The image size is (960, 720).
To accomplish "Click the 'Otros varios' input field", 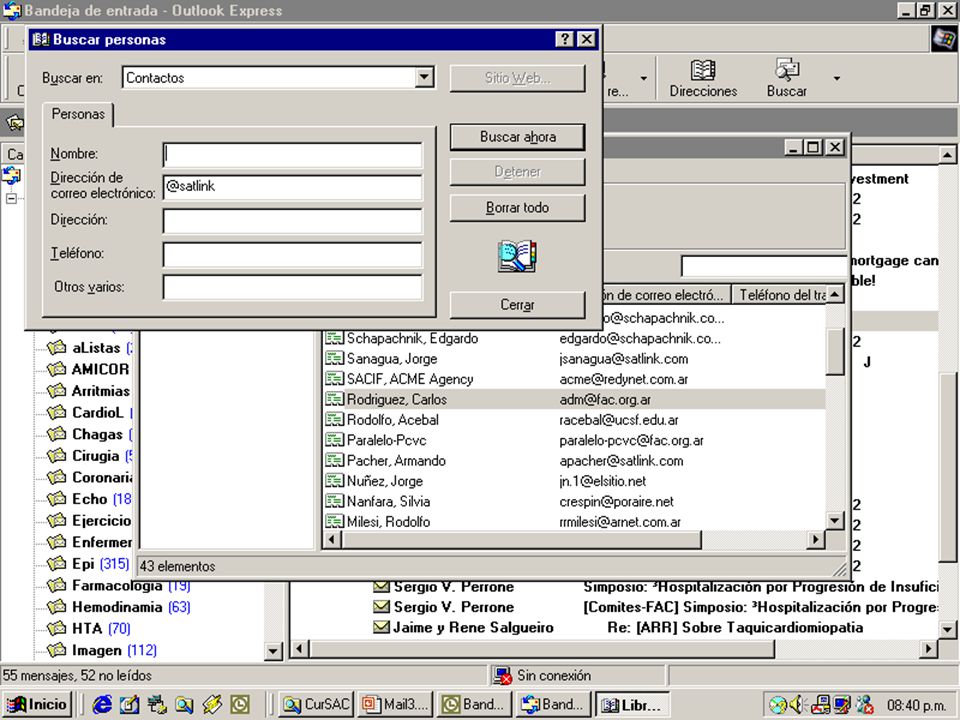I will [x=293, y=287].
